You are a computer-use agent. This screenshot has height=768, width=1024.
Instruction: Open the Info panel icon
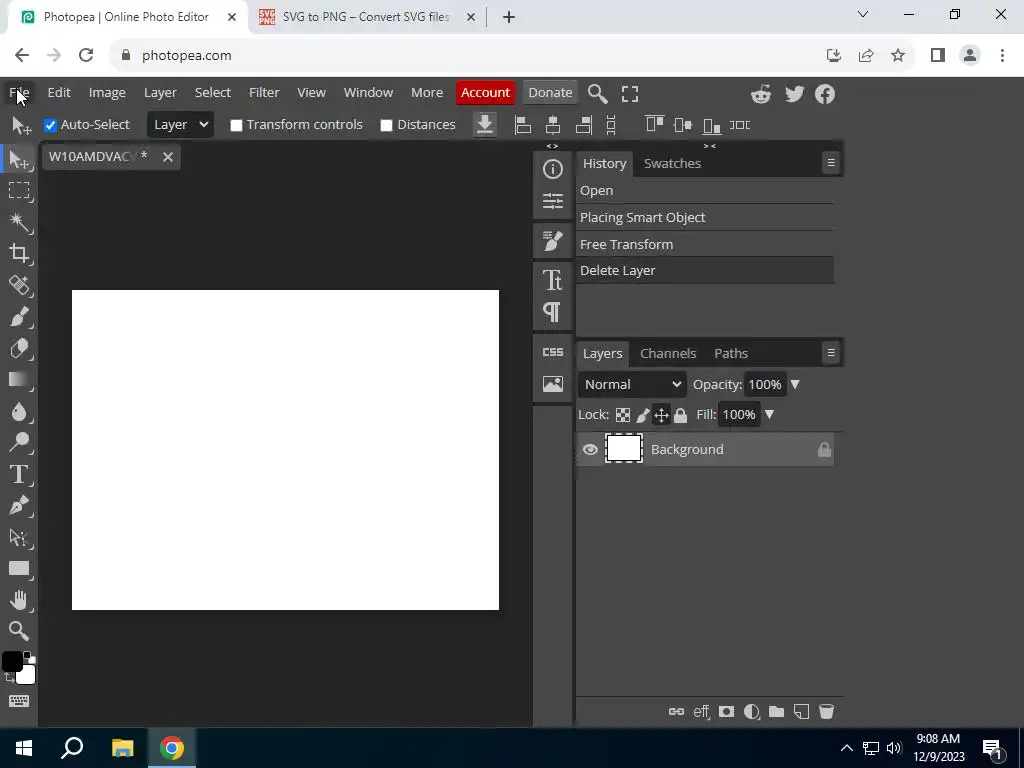pyautogui.click(x=552, y=169)
